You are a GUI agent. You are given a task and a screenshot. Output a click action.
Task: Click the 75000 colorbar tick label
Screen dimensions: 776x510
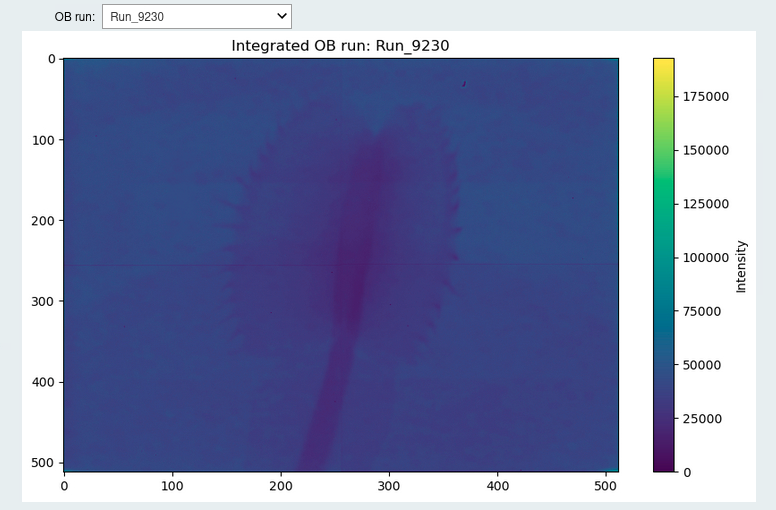coord(701,312)
